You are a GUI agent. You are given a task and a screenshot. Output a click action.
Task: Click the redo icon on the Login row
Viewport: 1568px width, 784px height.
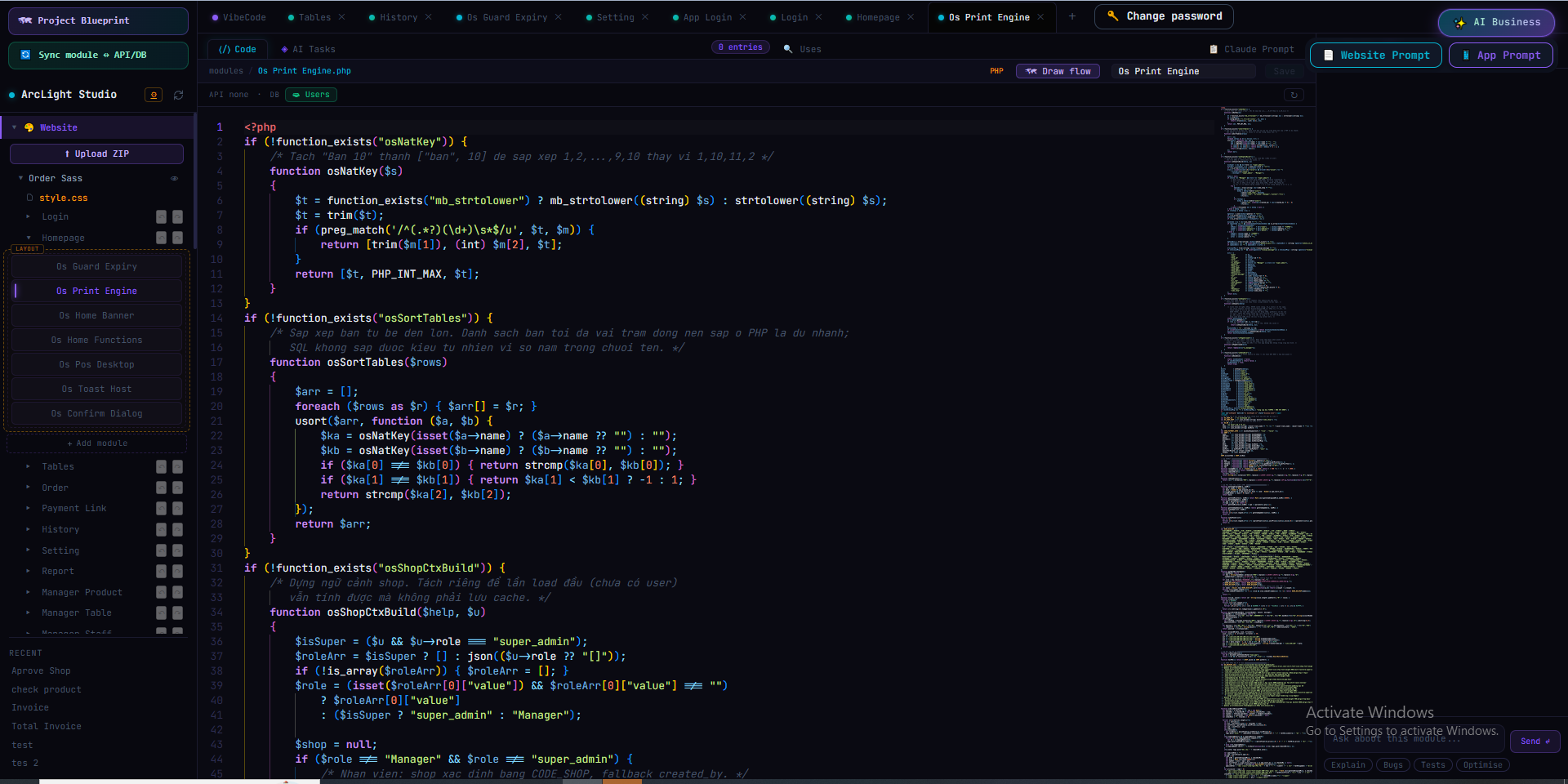[x=177, y=216]
